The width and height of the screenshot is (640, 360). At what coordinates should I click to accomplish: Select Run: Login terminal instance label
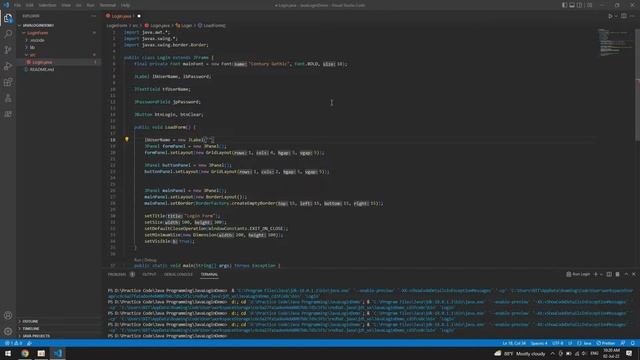578,274
